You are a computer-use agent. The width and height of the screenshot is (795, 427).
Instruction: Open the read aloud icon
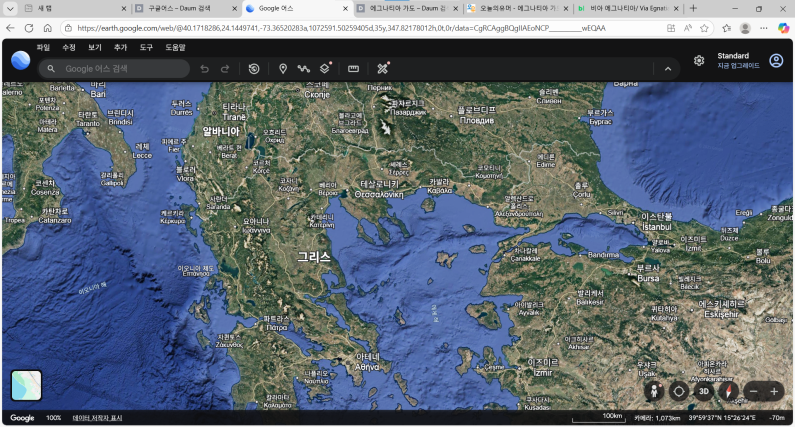(x=688, y=28)
